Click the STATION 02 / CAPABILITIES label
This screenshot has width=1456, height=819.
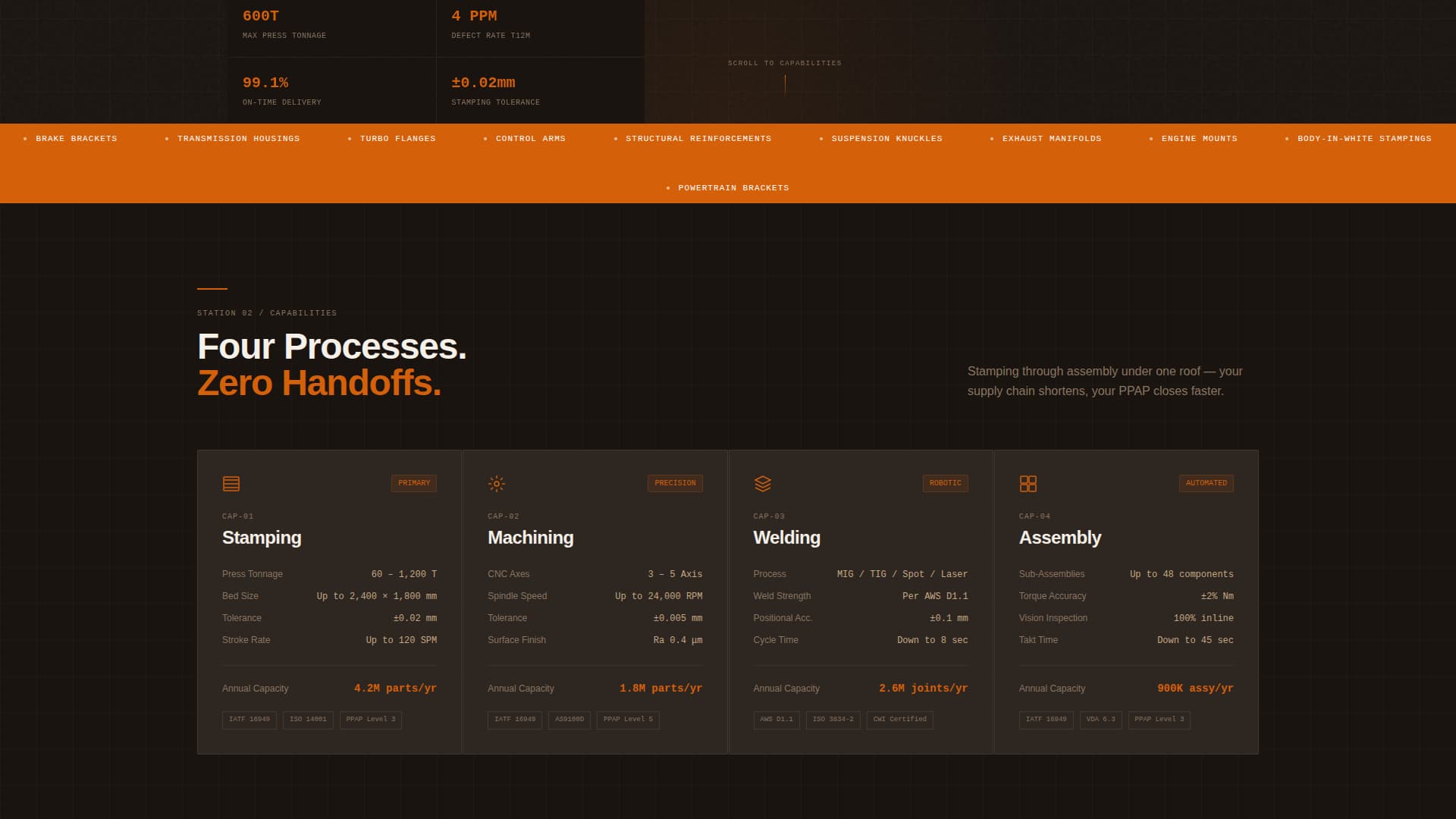[267, 313]
